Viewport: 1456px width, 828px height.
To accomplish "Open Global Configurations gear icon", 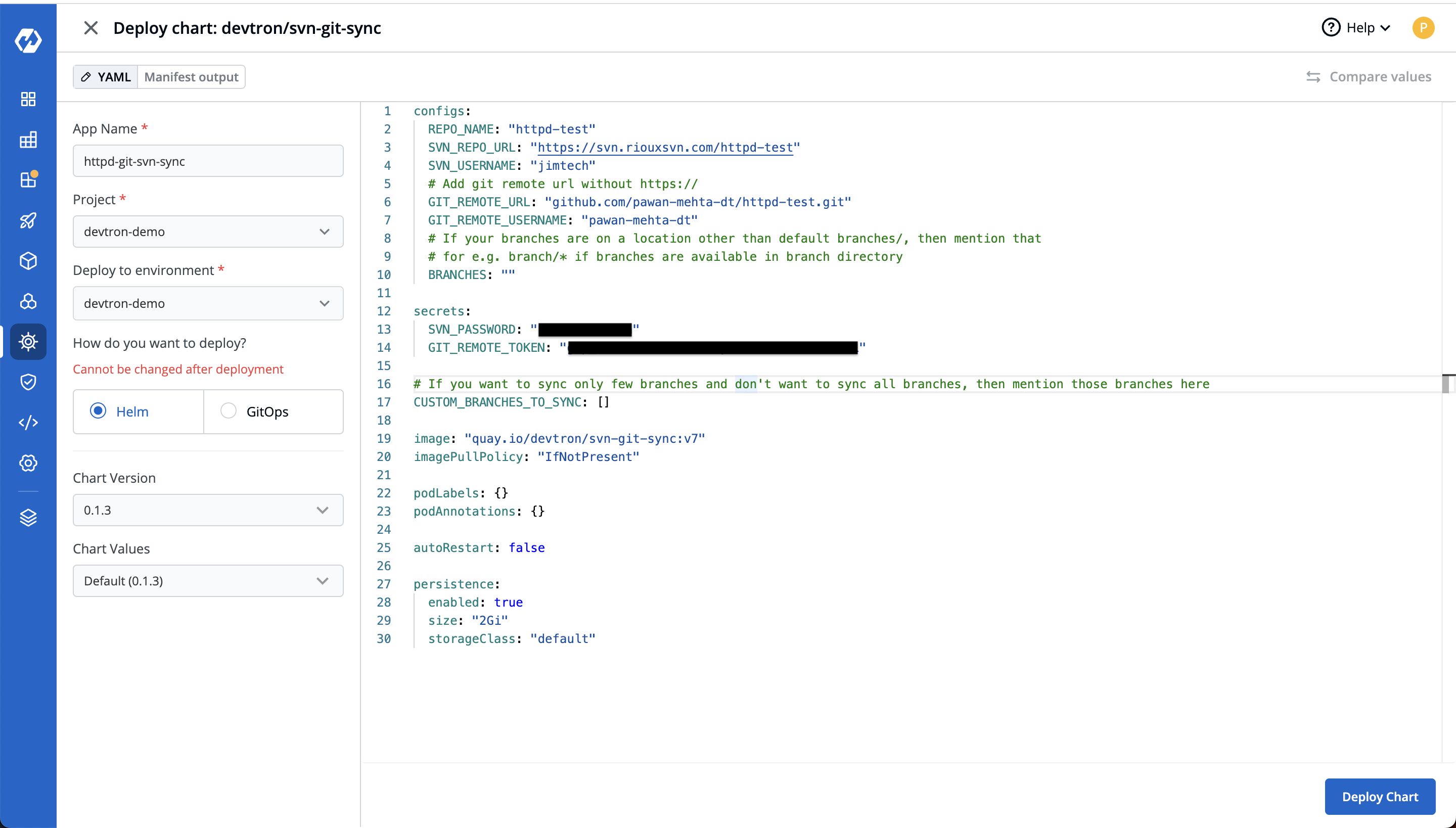I will click(28, 463).
